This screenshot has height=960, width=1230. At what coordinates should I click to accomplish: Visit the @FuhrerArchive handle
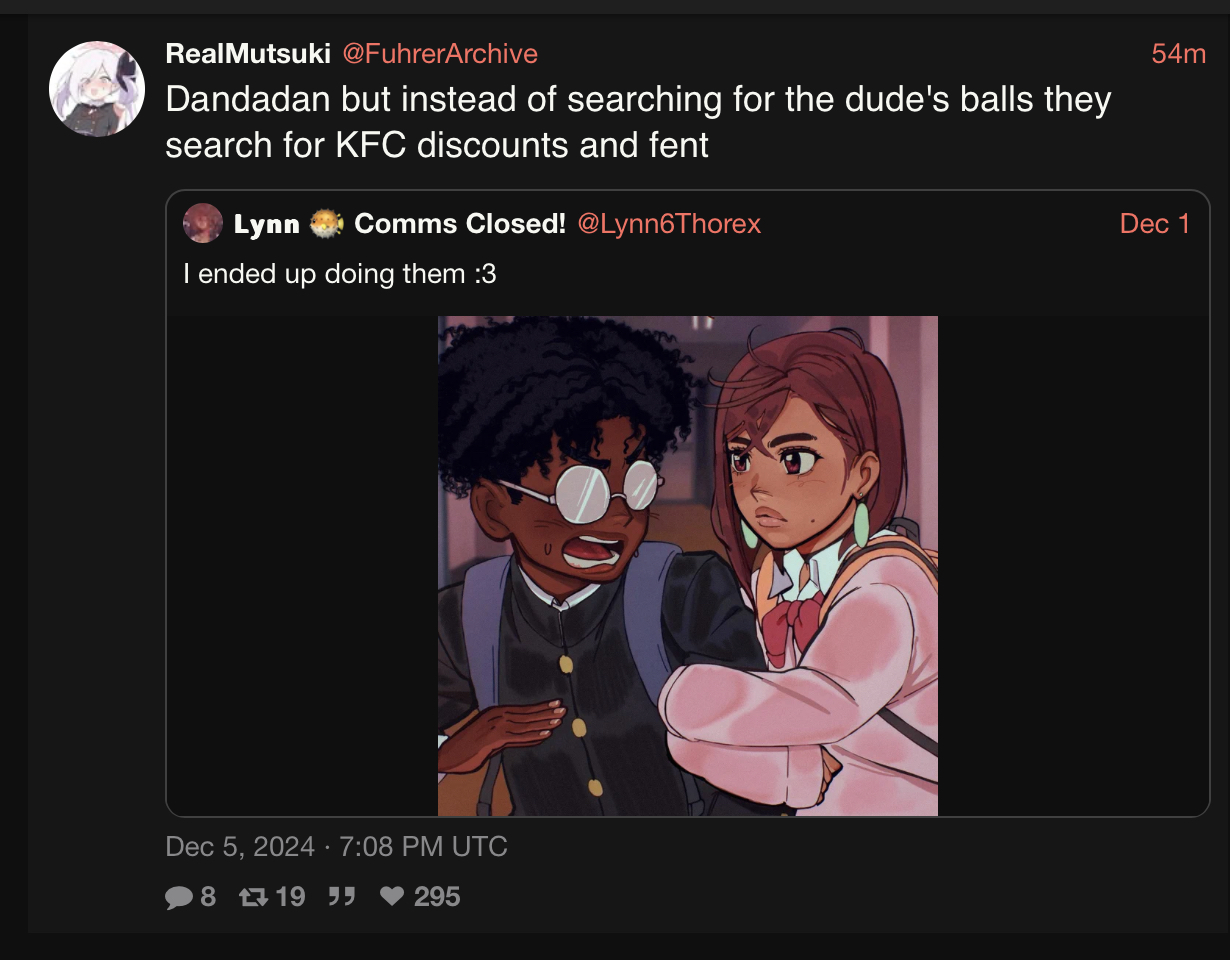click(440, 53)
